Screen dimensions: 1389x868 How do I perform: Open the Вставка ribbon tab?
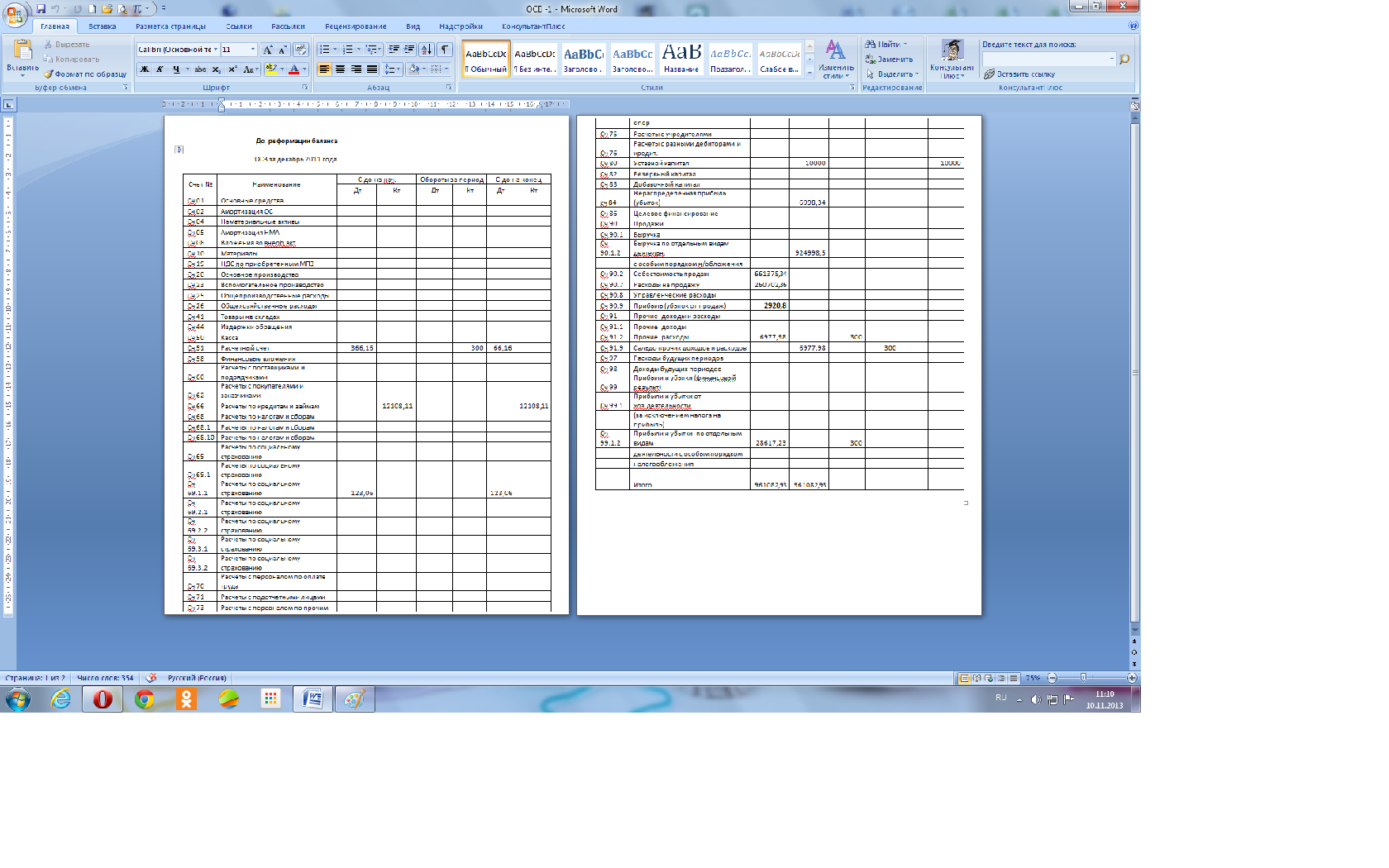(x=103, y=26)
